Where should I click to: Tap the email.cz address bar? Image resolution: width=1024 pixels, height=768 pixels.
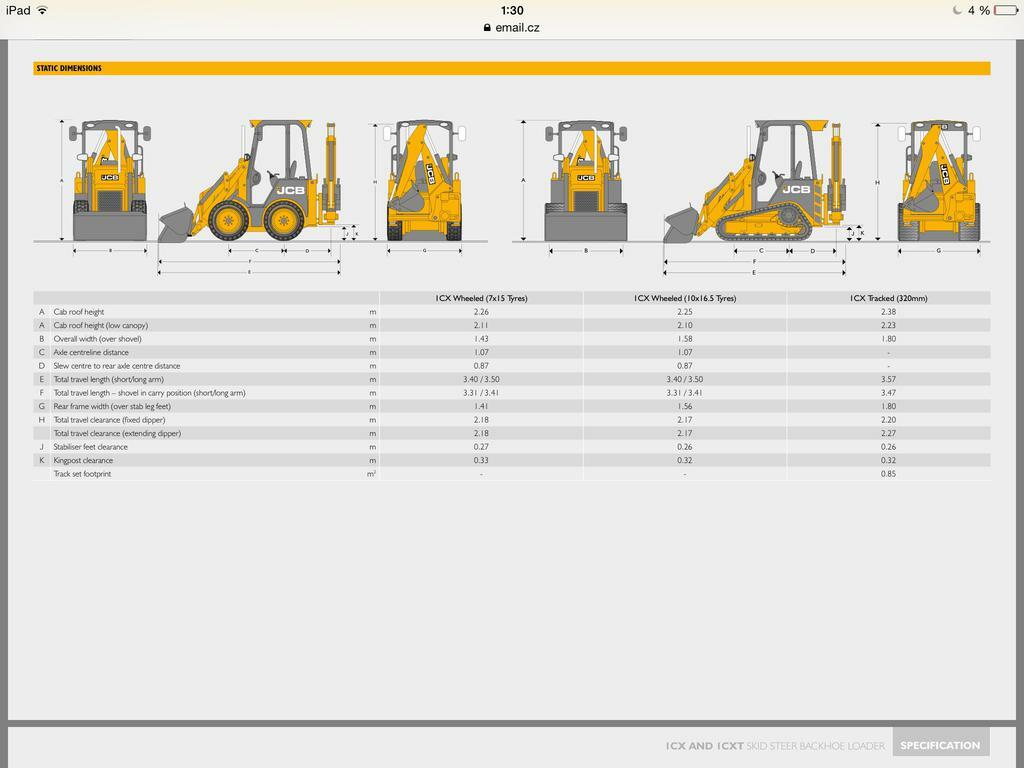(511, 27)
